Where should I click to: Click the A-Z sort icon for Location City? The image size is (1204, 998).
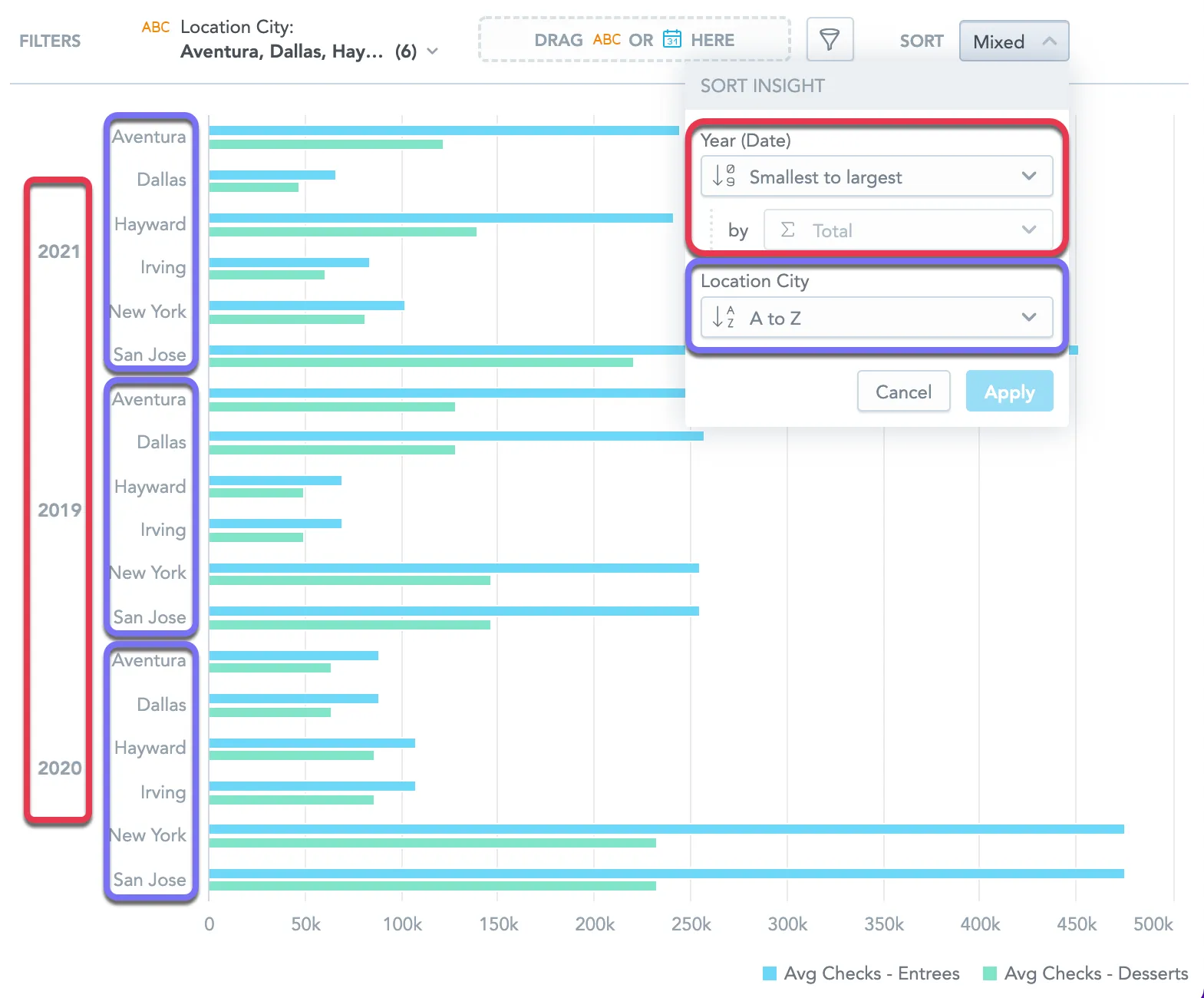point(724,316)
